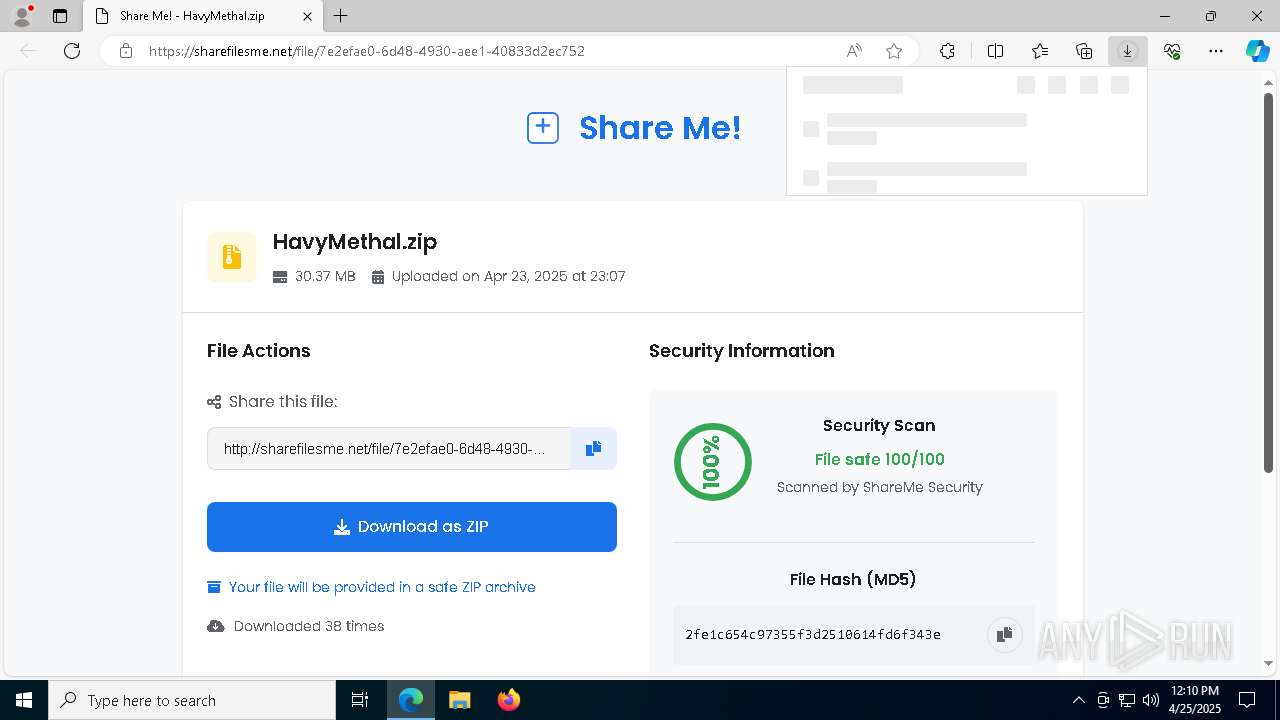
Task: Open the Windows Start menu
Action: click(x=24, y=700)
